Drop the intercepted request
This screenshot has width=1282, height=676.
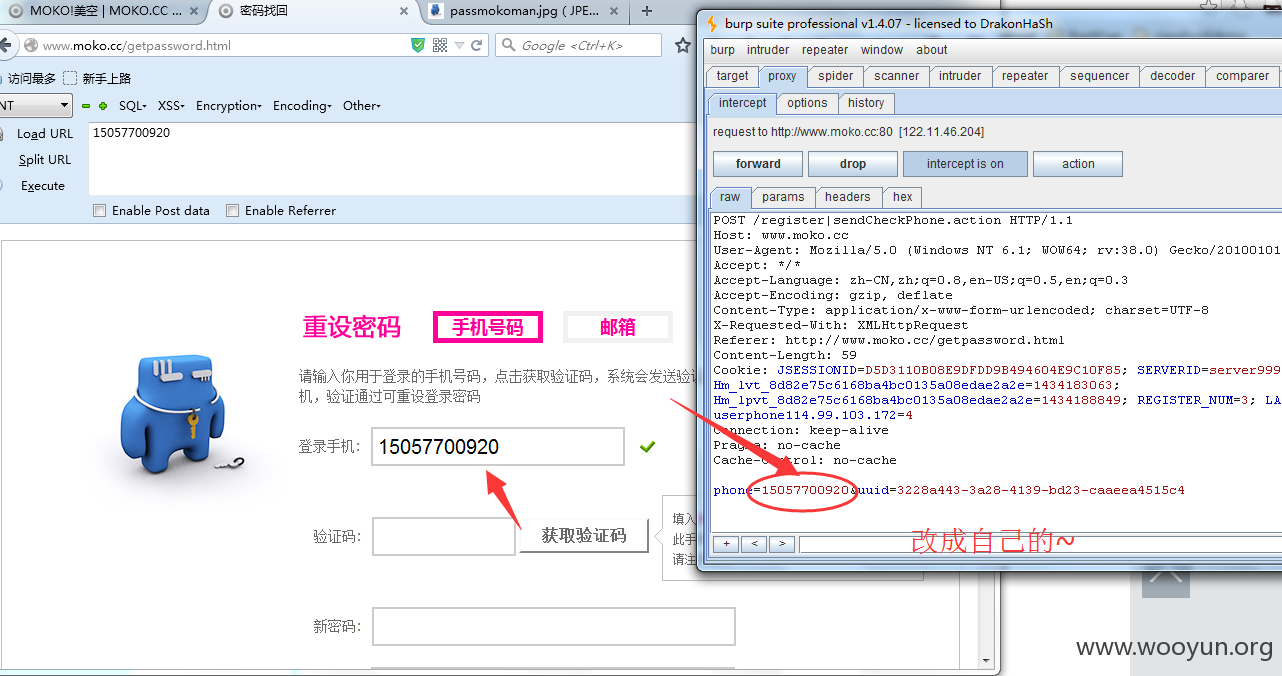pyautogui.click(x=853, y=164)
